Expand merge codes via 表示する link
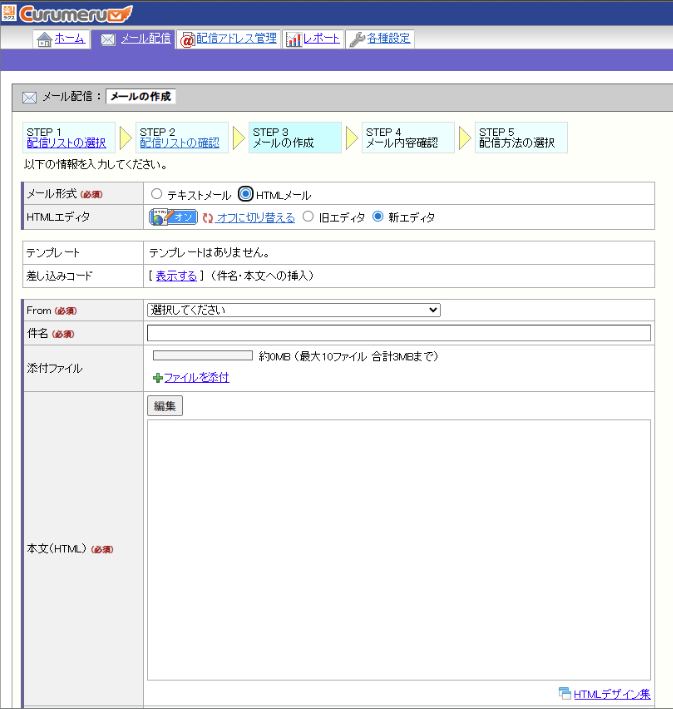 176,275
